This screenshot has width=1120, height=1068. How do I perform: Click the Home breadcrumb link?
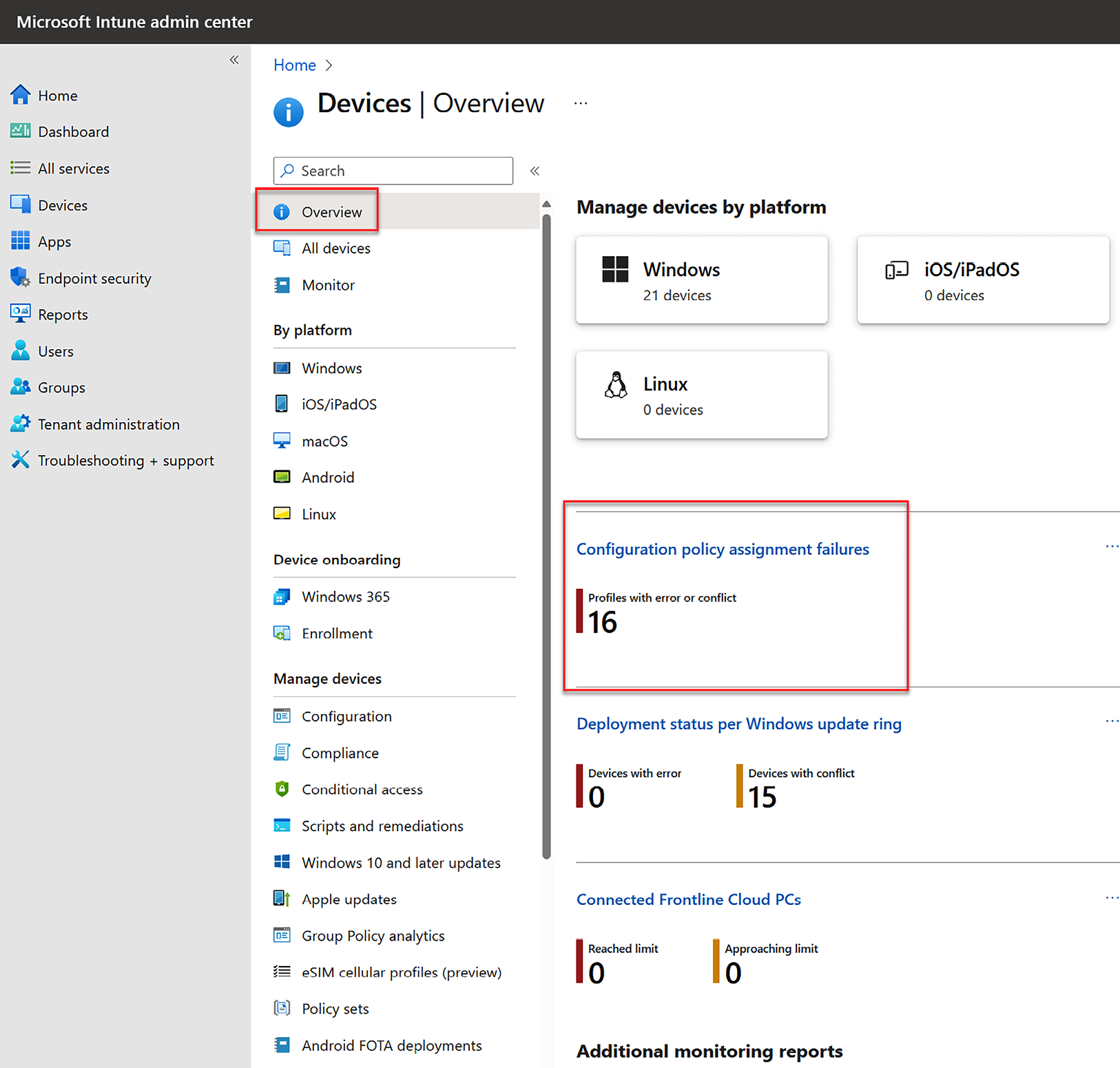coord(294,65)
